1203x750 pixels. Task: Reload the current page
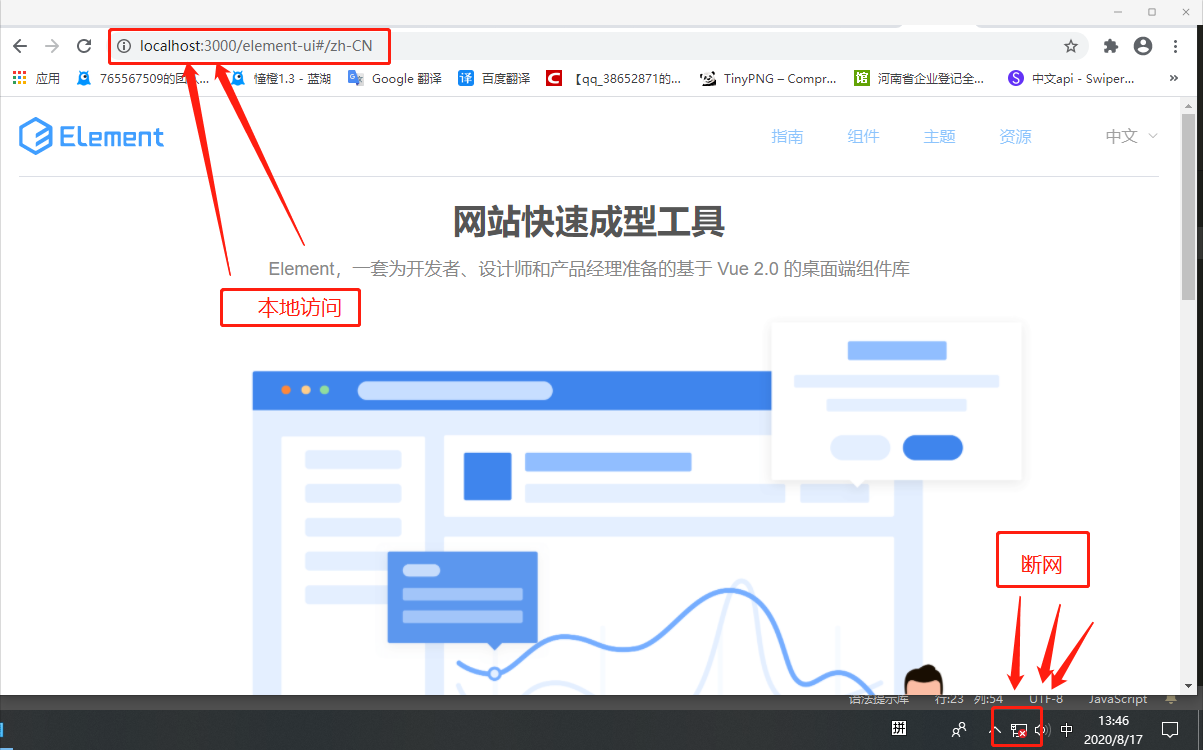[84, 46]
